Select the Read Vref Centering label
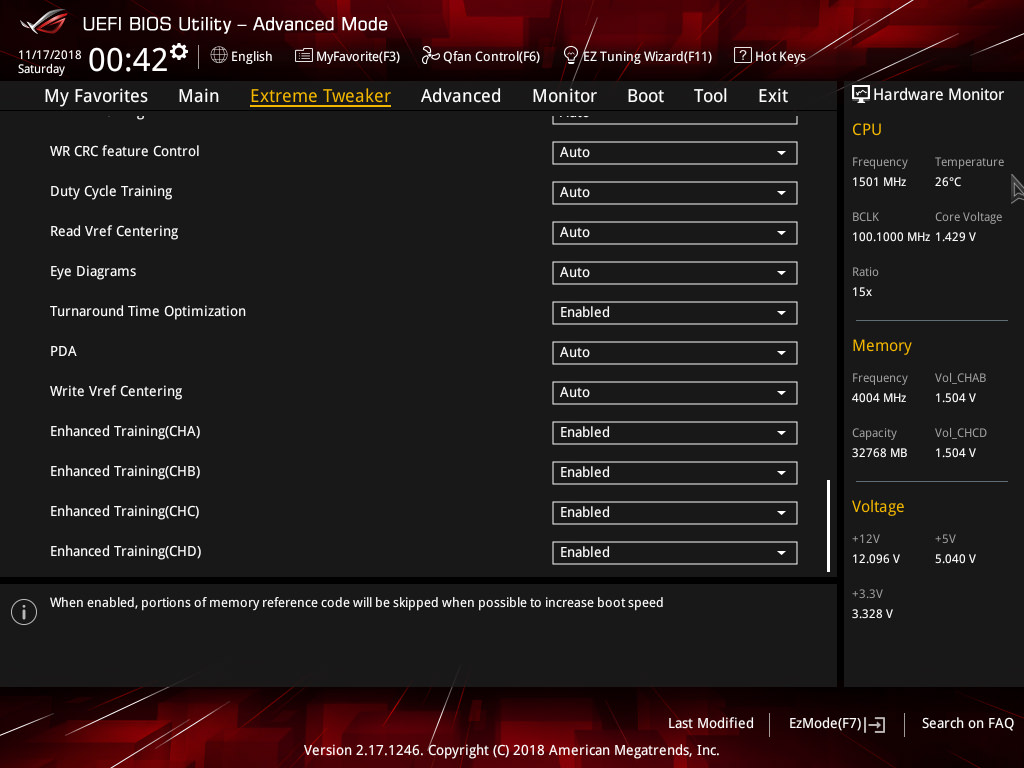This screenshot has height=768, width=1024. [114, 231]
